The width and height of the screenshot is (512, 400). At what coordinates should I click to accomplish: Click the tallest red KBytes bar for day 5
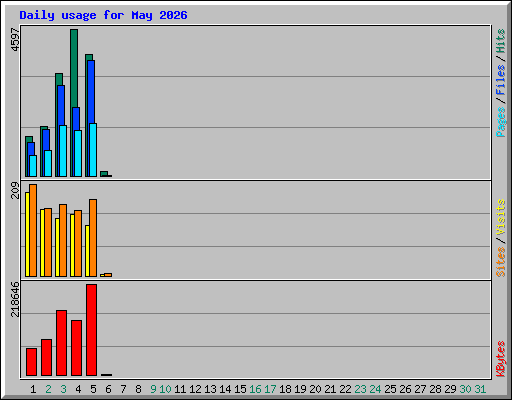pyautogui.click(x=91, y=330)
